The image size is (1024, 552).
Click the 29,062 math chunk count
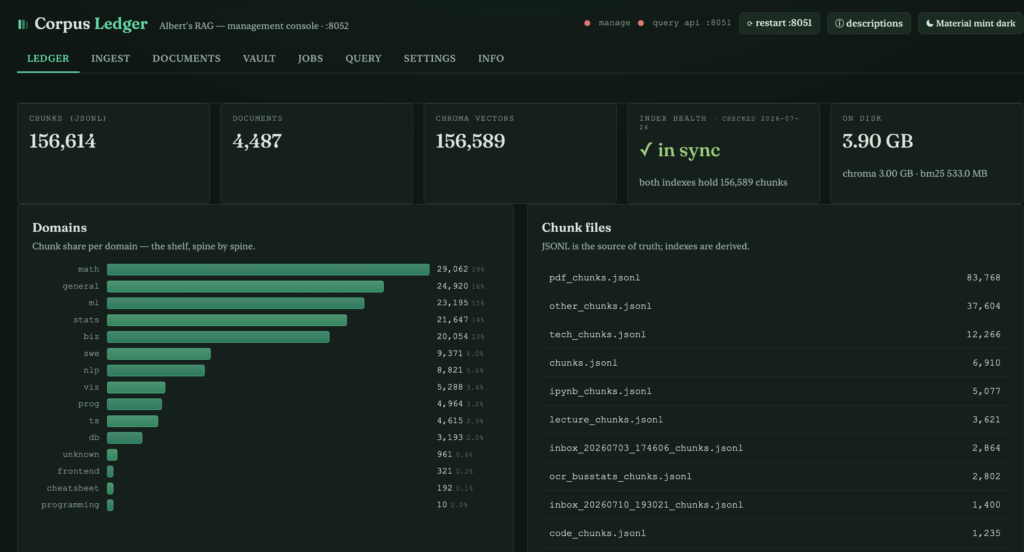[x=453, y=269]
